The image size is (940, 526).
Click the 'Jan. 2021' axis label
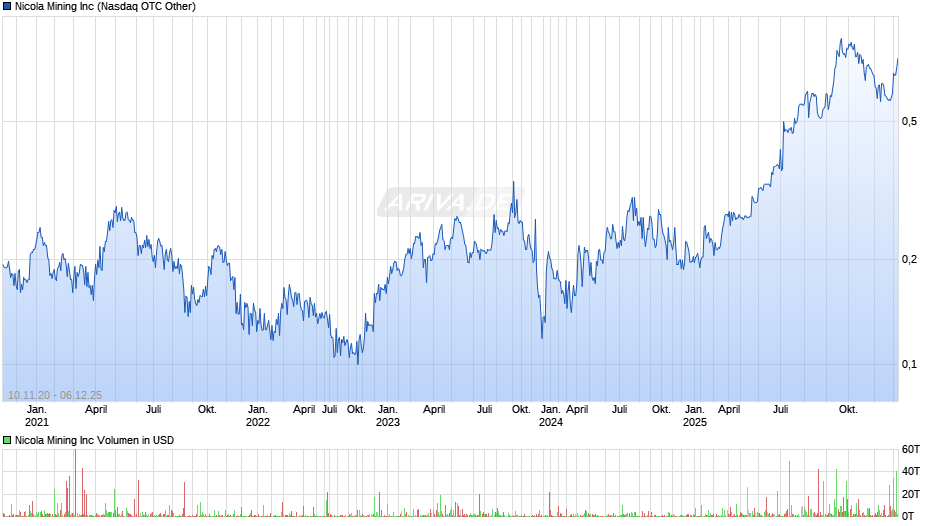pyautogui.click(x=36, y=416)
